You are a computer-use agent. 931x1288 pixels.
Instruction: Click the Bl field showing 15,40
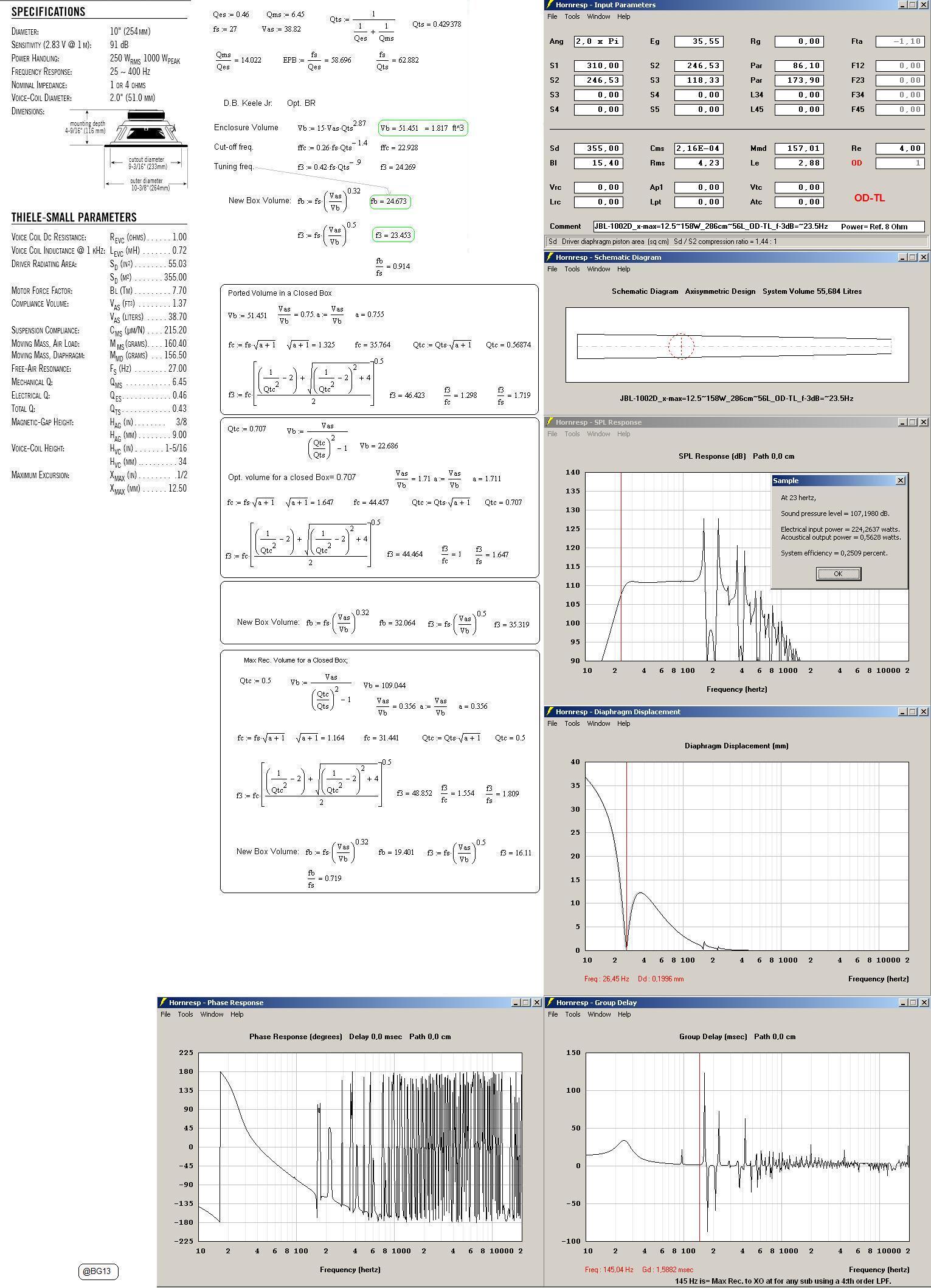pos(598,163)
